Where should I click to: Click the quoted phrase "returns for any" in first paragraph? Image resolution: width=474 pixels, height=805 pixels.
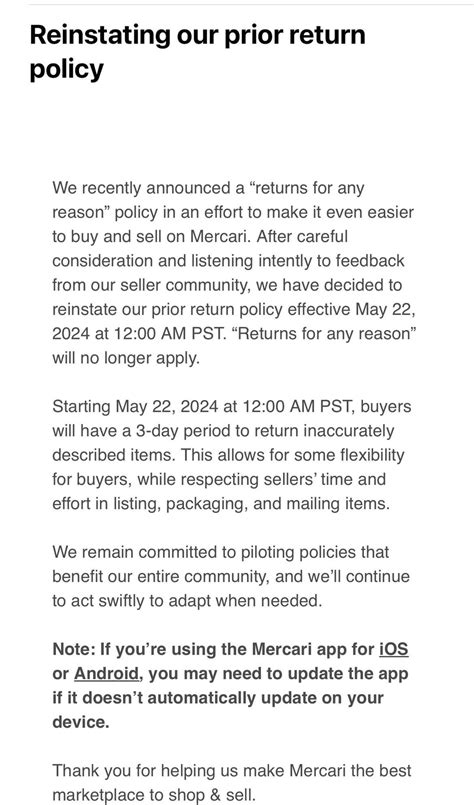[306, 188]
